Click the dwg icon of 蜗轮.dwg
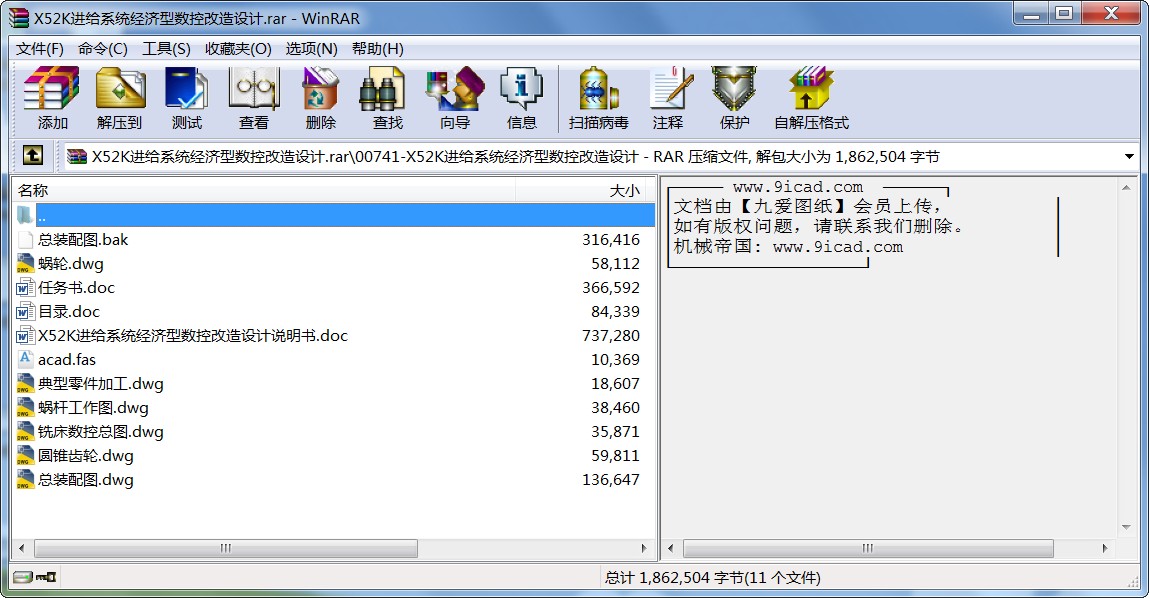Screen dimensions: 1149x598 [x=25, y=264]
